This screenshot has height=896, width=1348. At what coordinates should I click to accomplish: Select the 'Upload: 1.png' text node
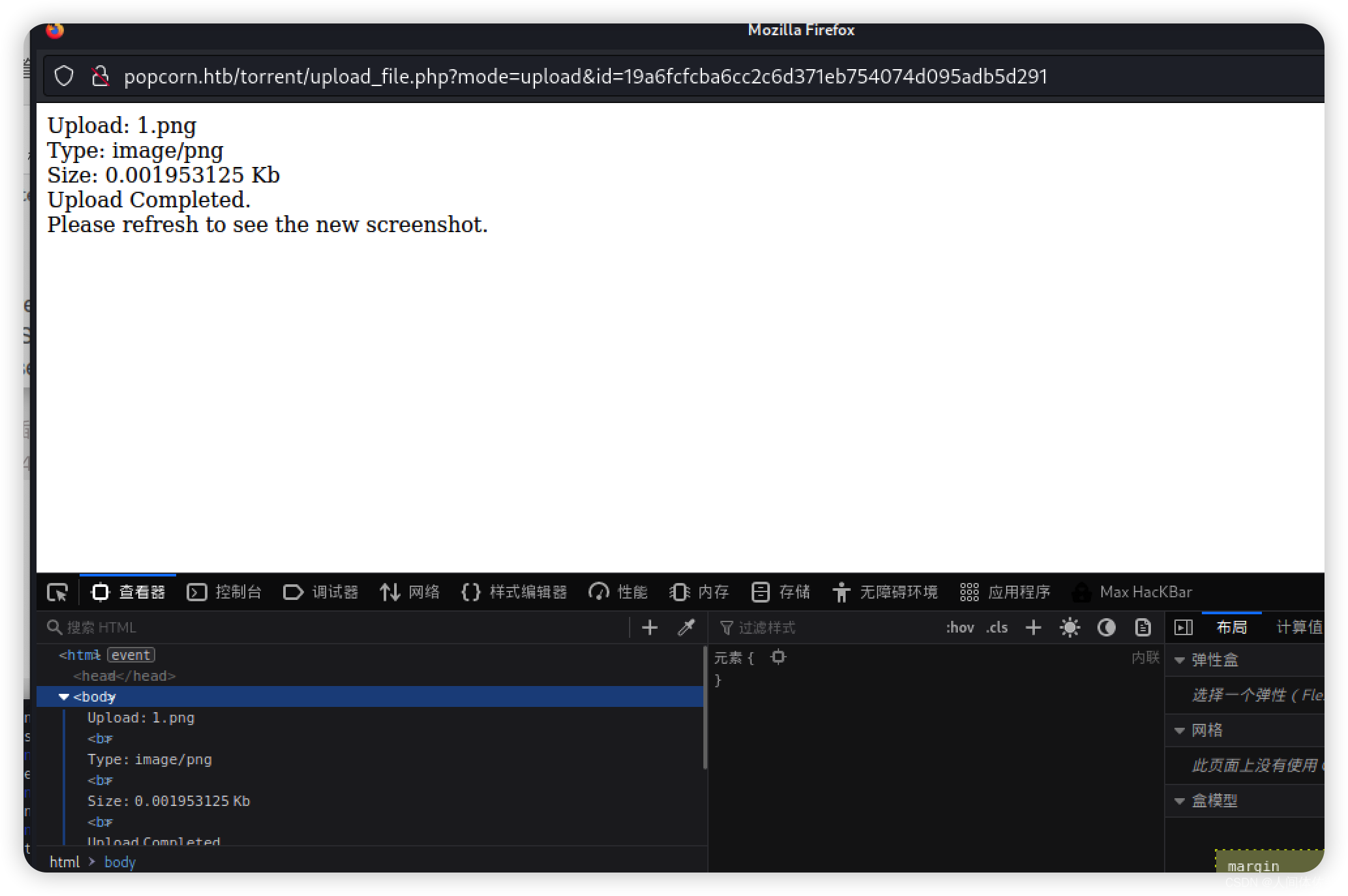point(141,717)
